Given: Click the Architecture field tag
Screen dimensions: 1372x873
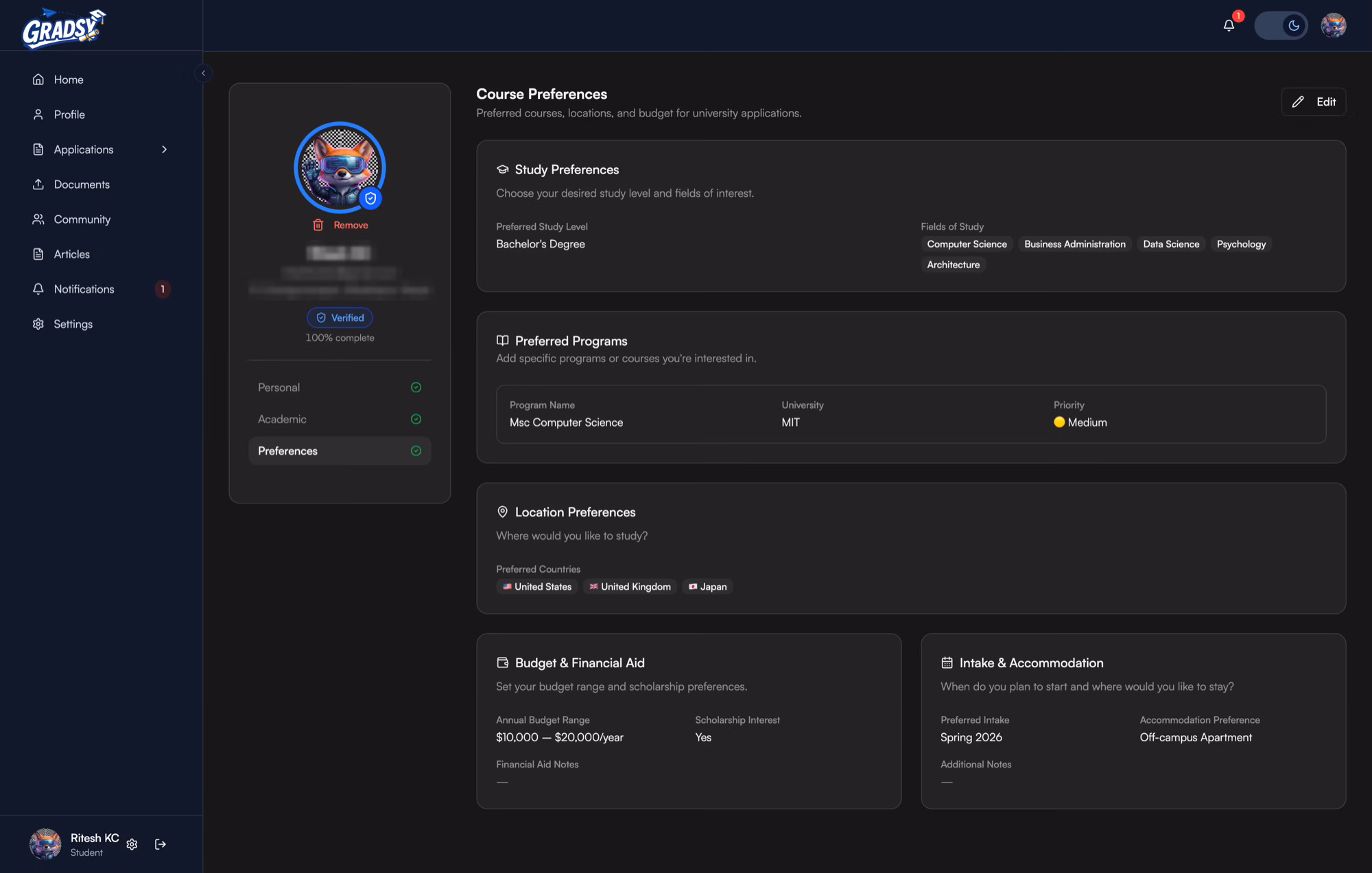Looking at the screenshot, I should [953, 265].
